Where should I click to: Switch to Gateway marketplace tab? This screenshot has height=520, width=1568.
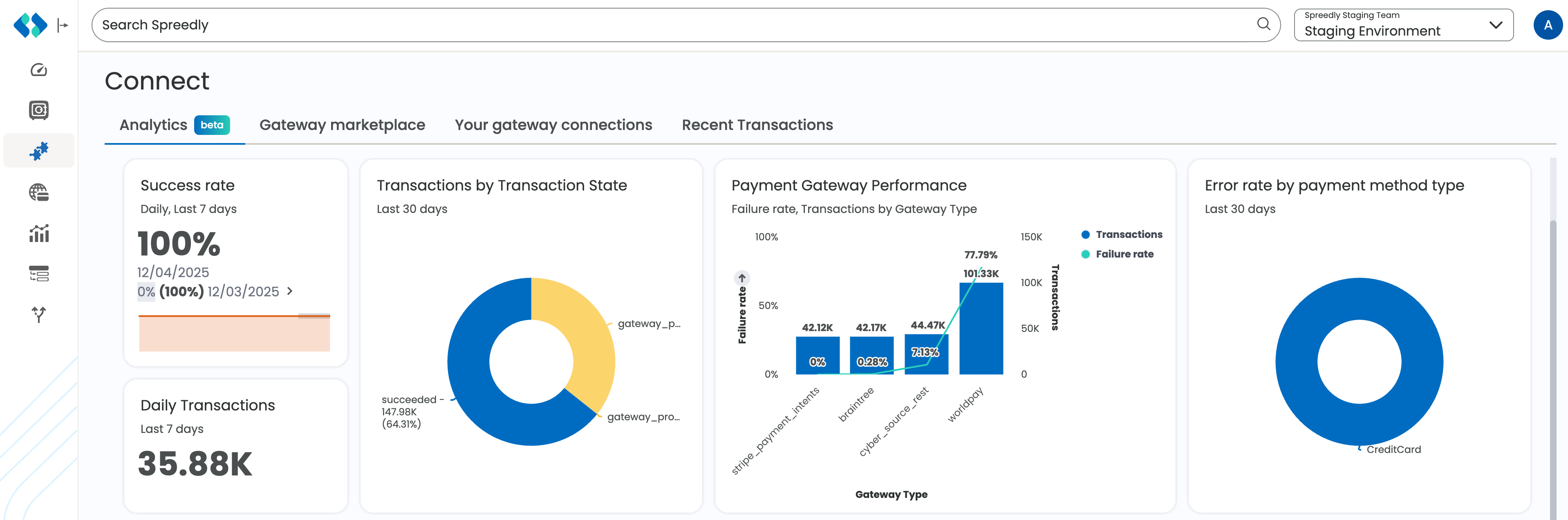pos(342,125)
